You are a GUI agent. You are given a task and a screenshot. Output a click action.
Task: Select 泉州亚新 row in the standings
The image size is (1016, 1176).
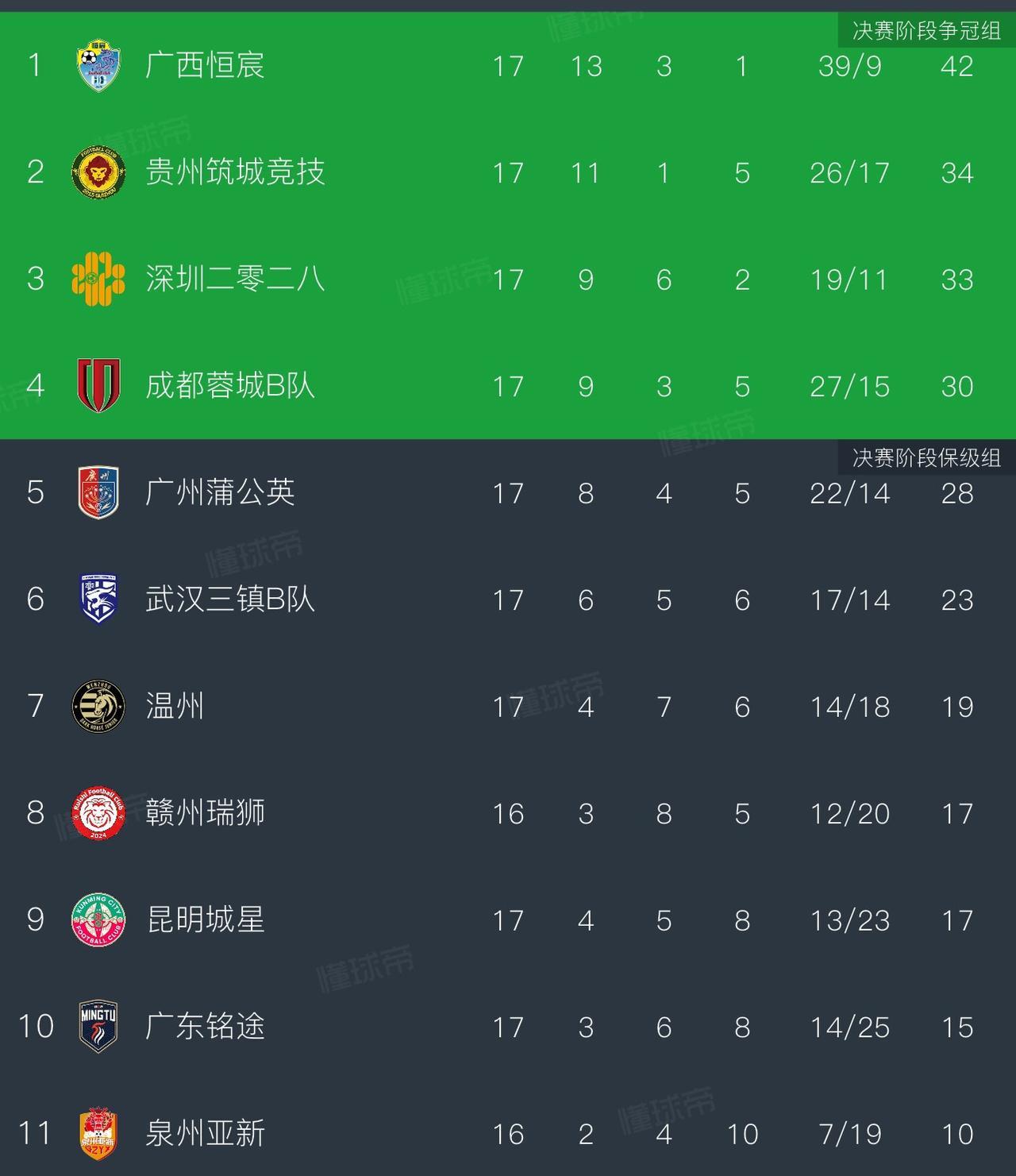[x=508, y=1133]
